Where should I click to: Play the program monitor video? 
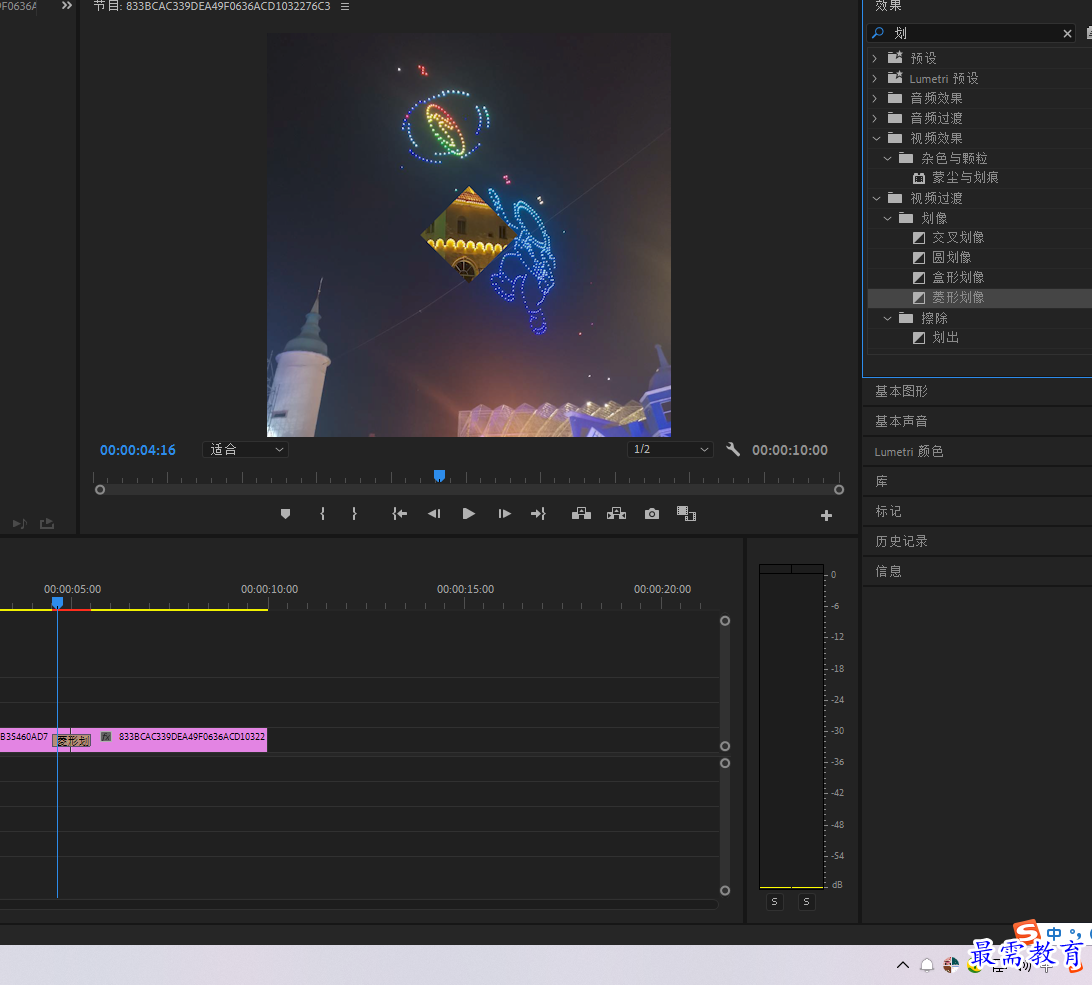(469, 514)
